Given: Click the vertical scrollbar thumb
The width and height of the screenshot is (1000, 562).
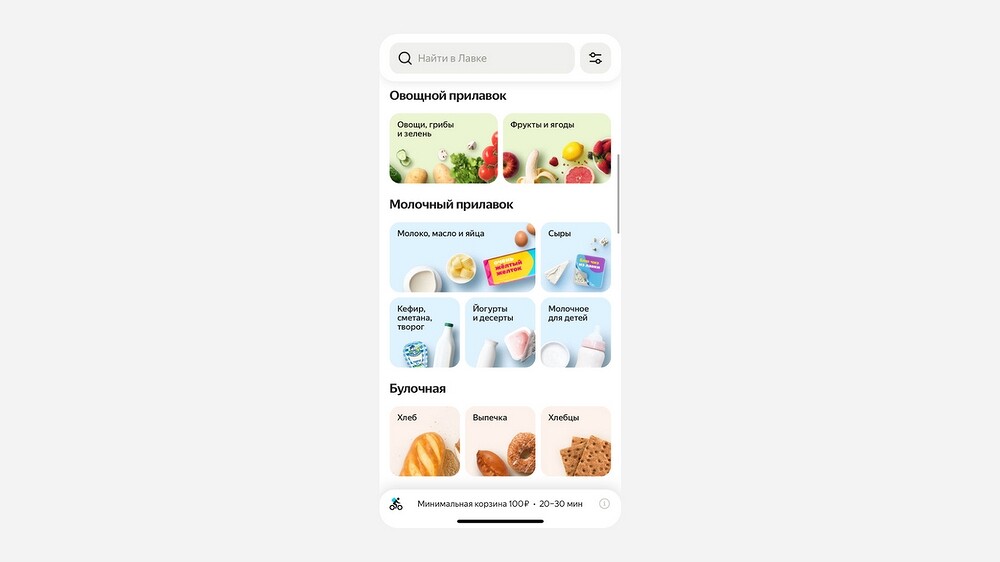Looking at the screenshot, I should pos(618,193).
